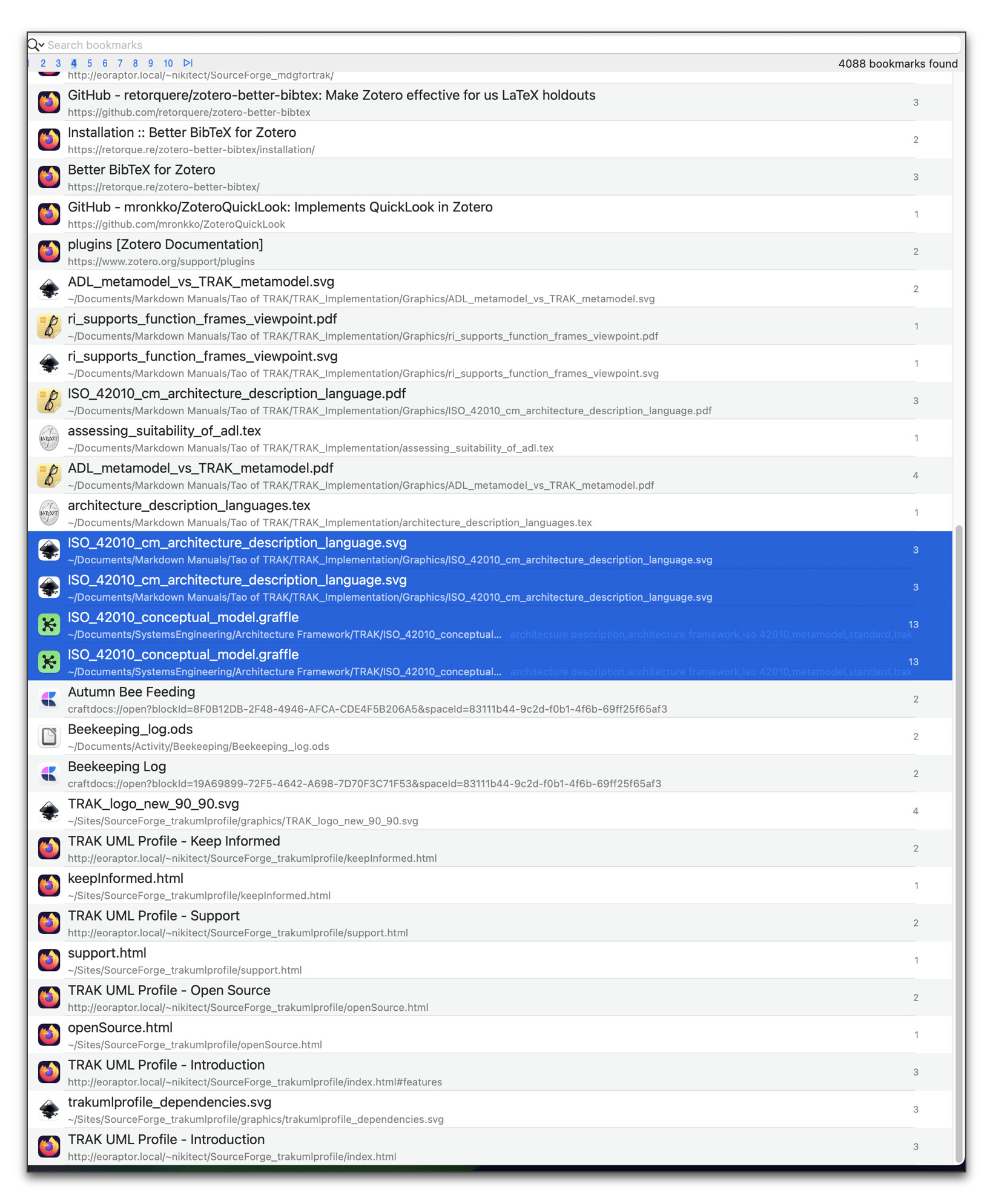Click the Inkscape icon for ADL_metamodel_vs_TRAK_metamodel.svg
The image size is (993, 1204).
49,289
